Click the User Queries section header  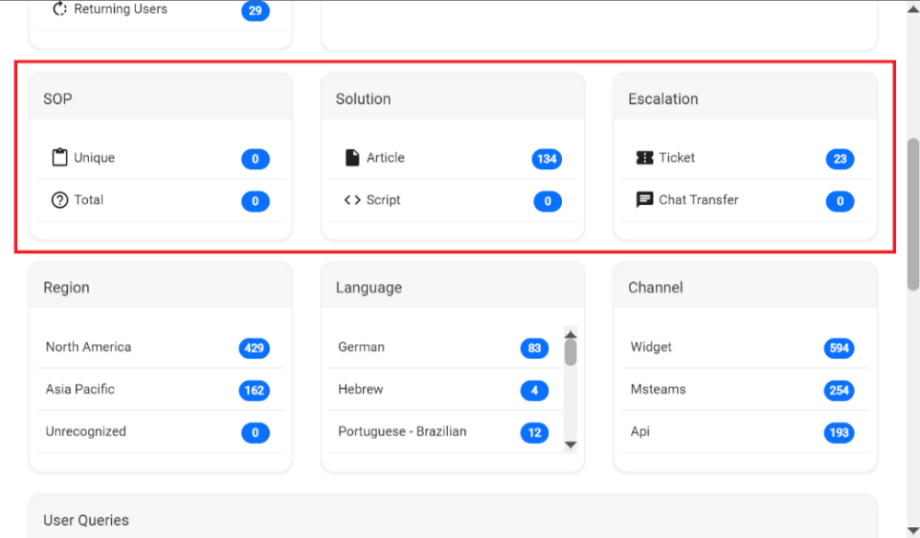tap(86, 520)
